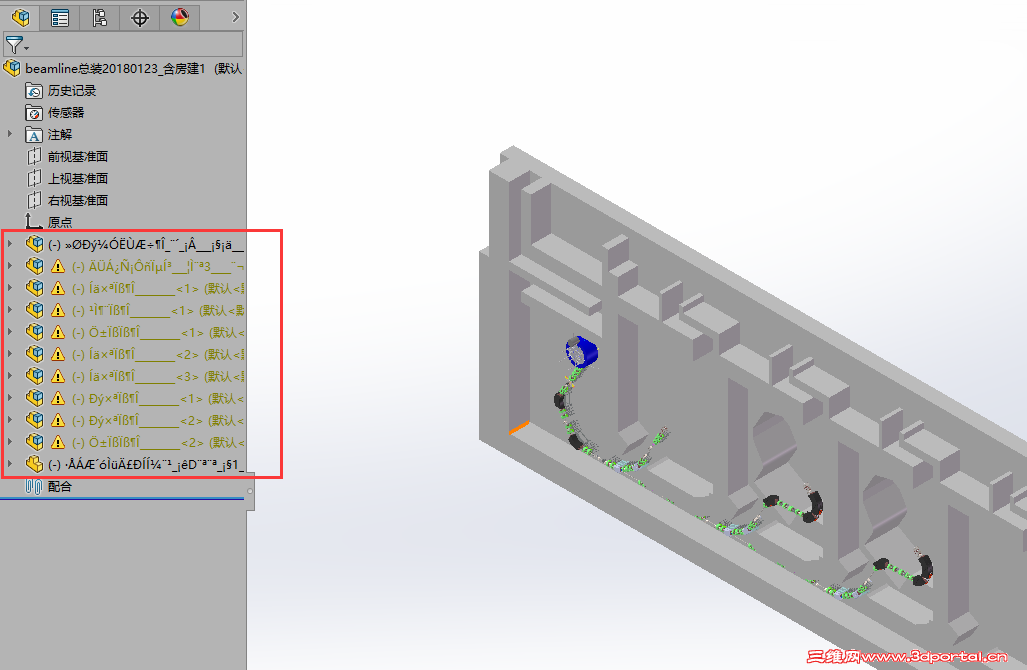
Task: Select the 配合 mates folder label
Action: pos(60,487)
